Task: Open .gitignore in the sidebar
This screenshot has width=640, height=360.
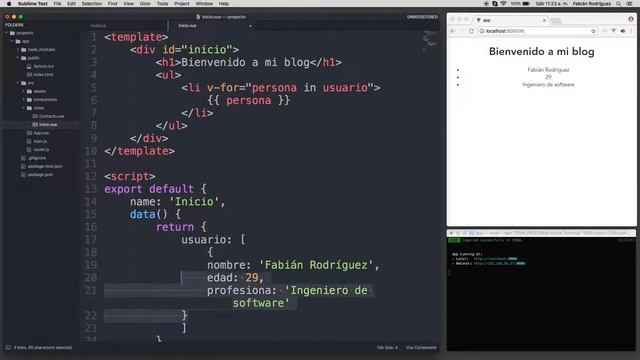Action: tap(37, 158)
